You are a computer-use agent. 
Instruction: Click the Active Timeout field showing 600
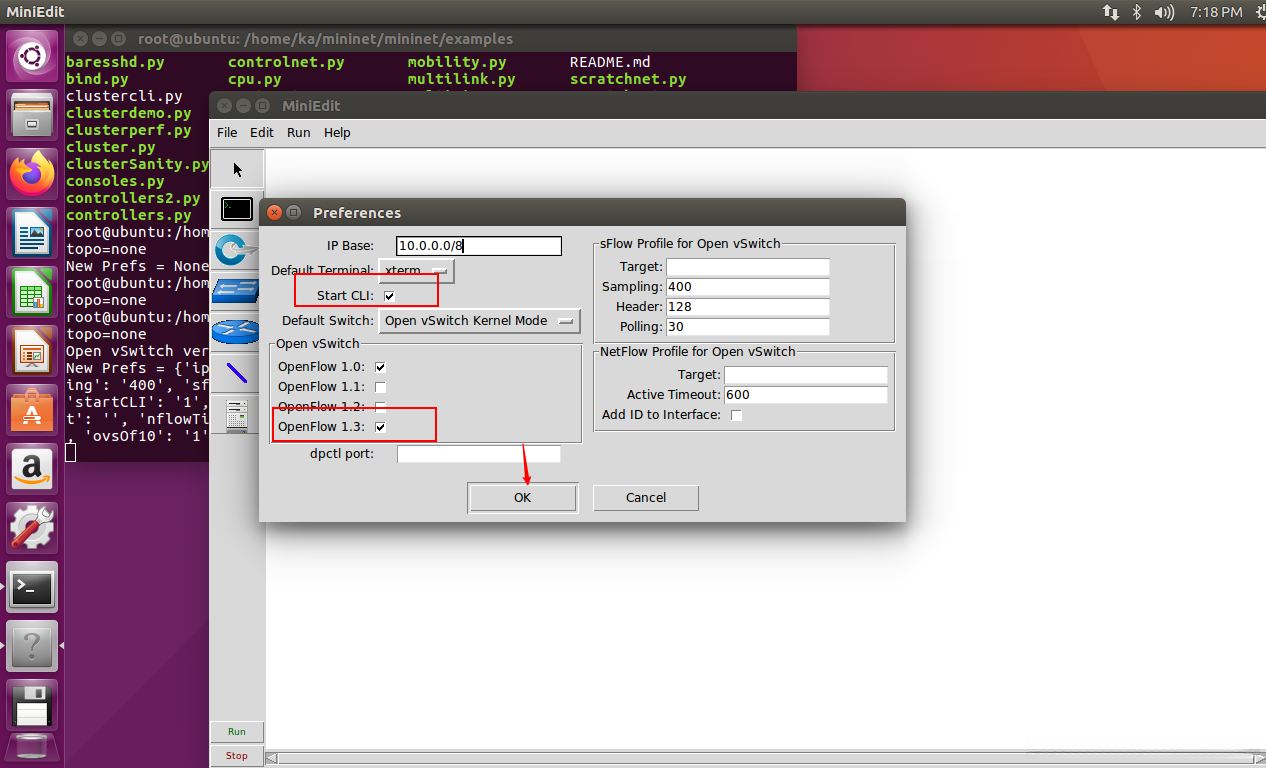point(806,395)
